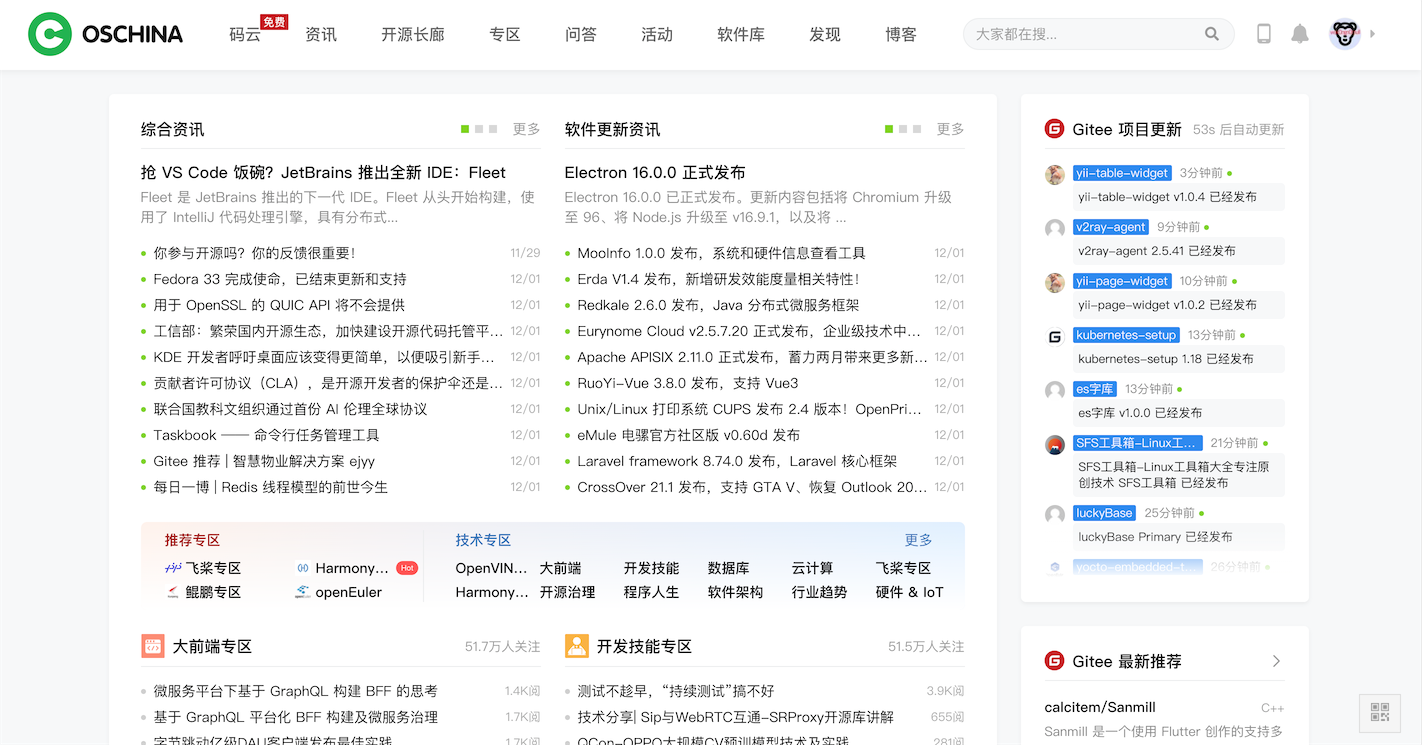Open the 资讯 menu item
The height and width of the screenshot is (745, 1422).
pyautogui.click(x=321, y=34)
